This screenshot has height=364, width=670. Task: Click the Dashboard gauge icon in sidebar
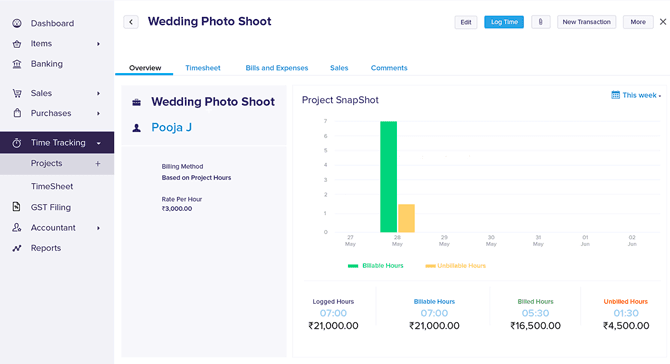click(17, 23)
